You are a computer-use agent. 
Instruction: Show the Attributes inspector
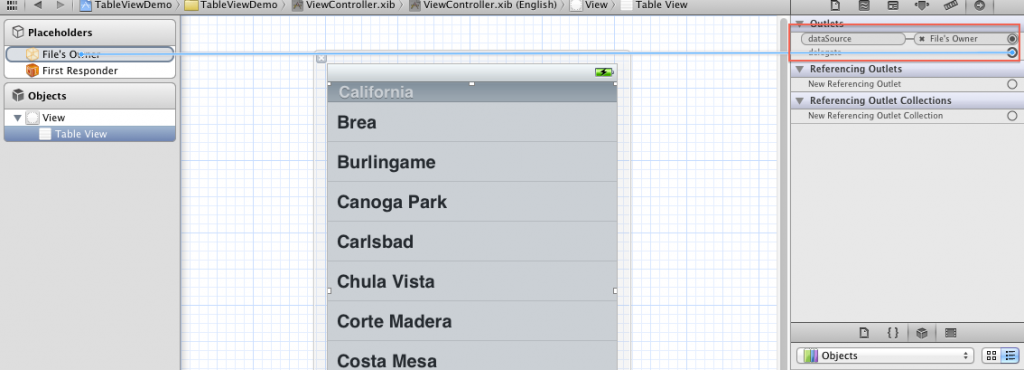pyautogui.click(x=922, y=5)
